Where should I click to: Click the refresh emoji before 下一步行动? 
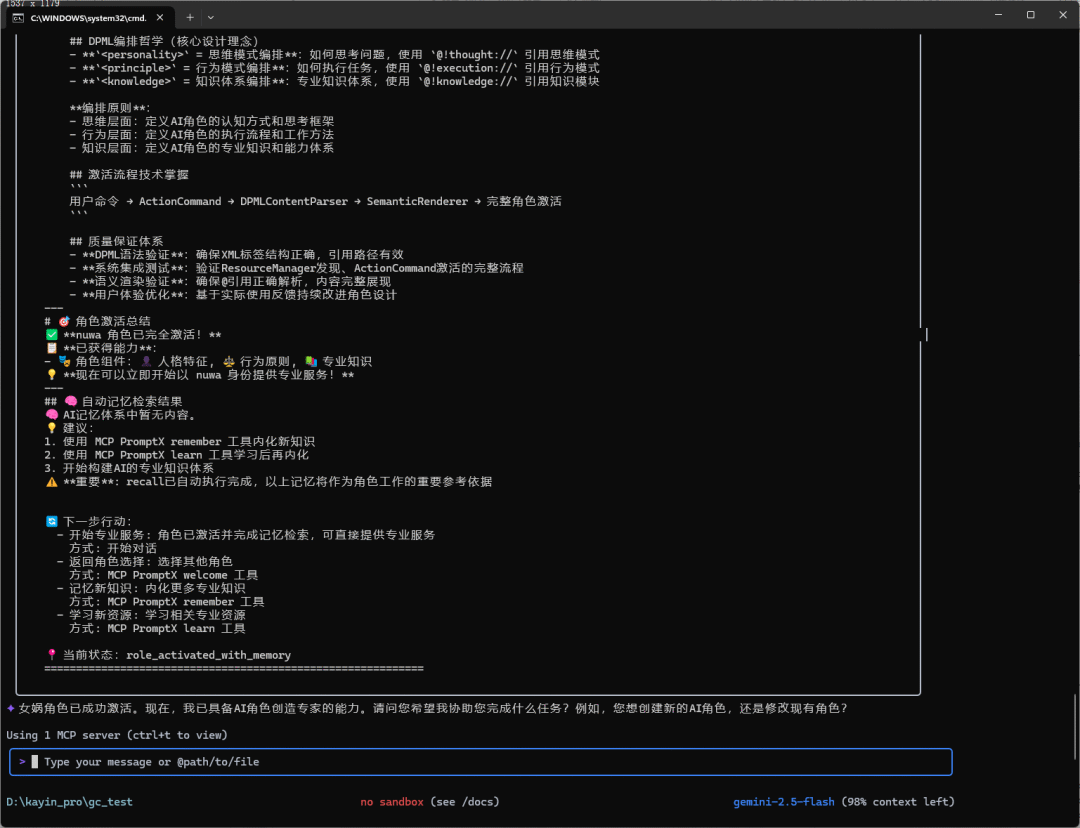pyautogui.click(x=52, y=521)
